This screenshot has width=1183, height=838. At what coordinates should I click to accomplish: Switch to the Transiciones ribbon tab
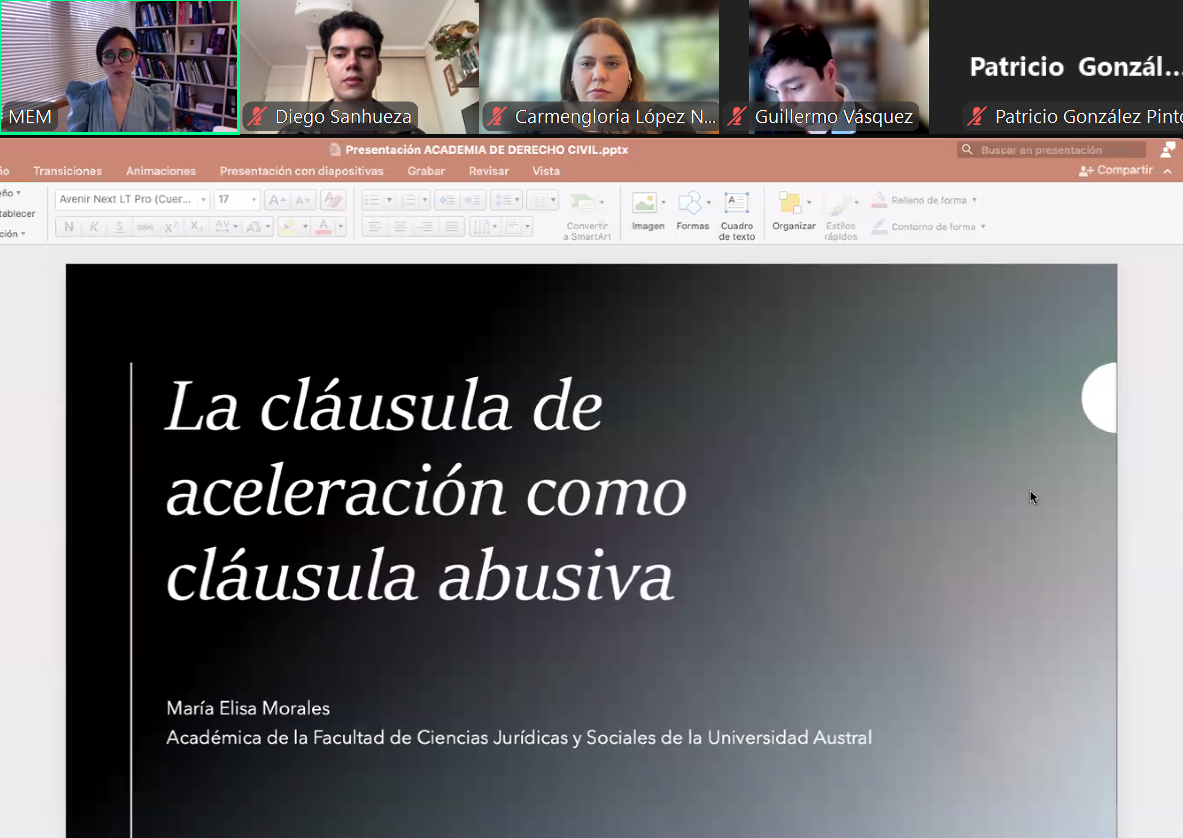click(67, 171)
